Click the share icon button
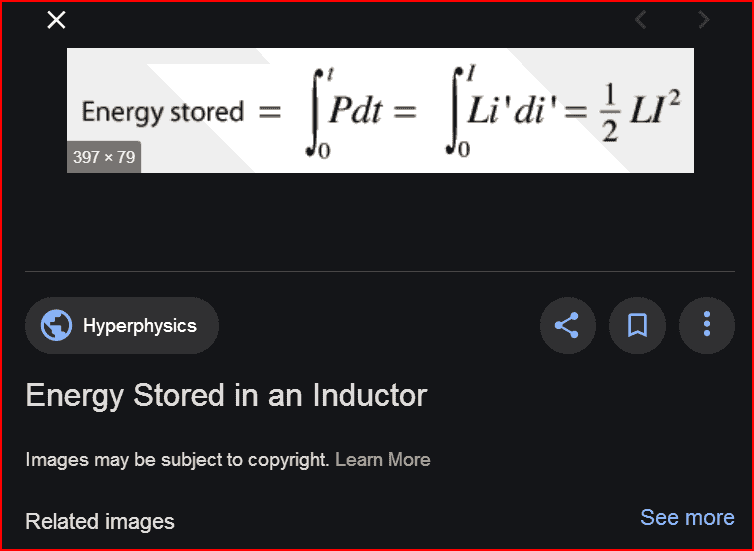The height and width of the screenshot is (551, 754). pos(567,325)
